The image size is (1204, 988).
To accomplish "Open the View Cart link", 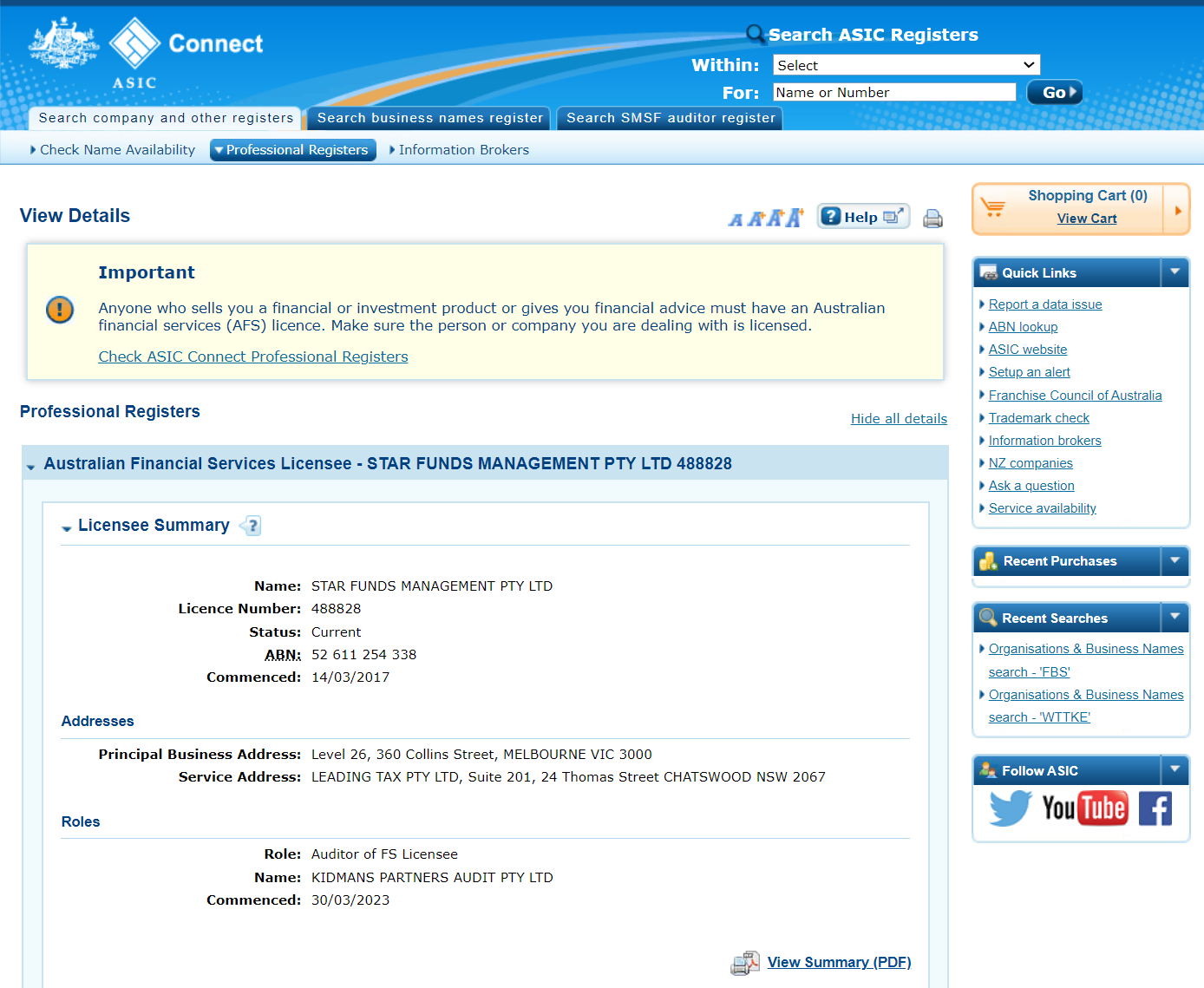I will pos(1087,219).
